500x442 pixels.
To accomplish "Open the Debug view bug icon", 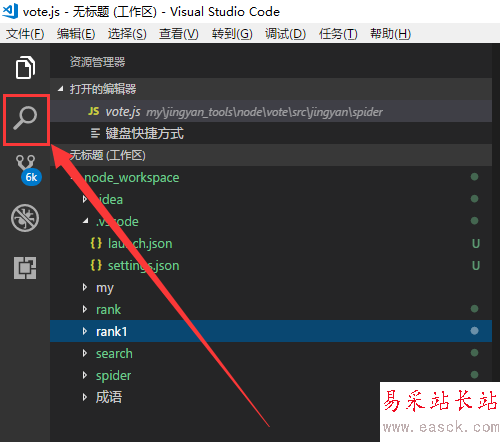I will pos(25,218).
